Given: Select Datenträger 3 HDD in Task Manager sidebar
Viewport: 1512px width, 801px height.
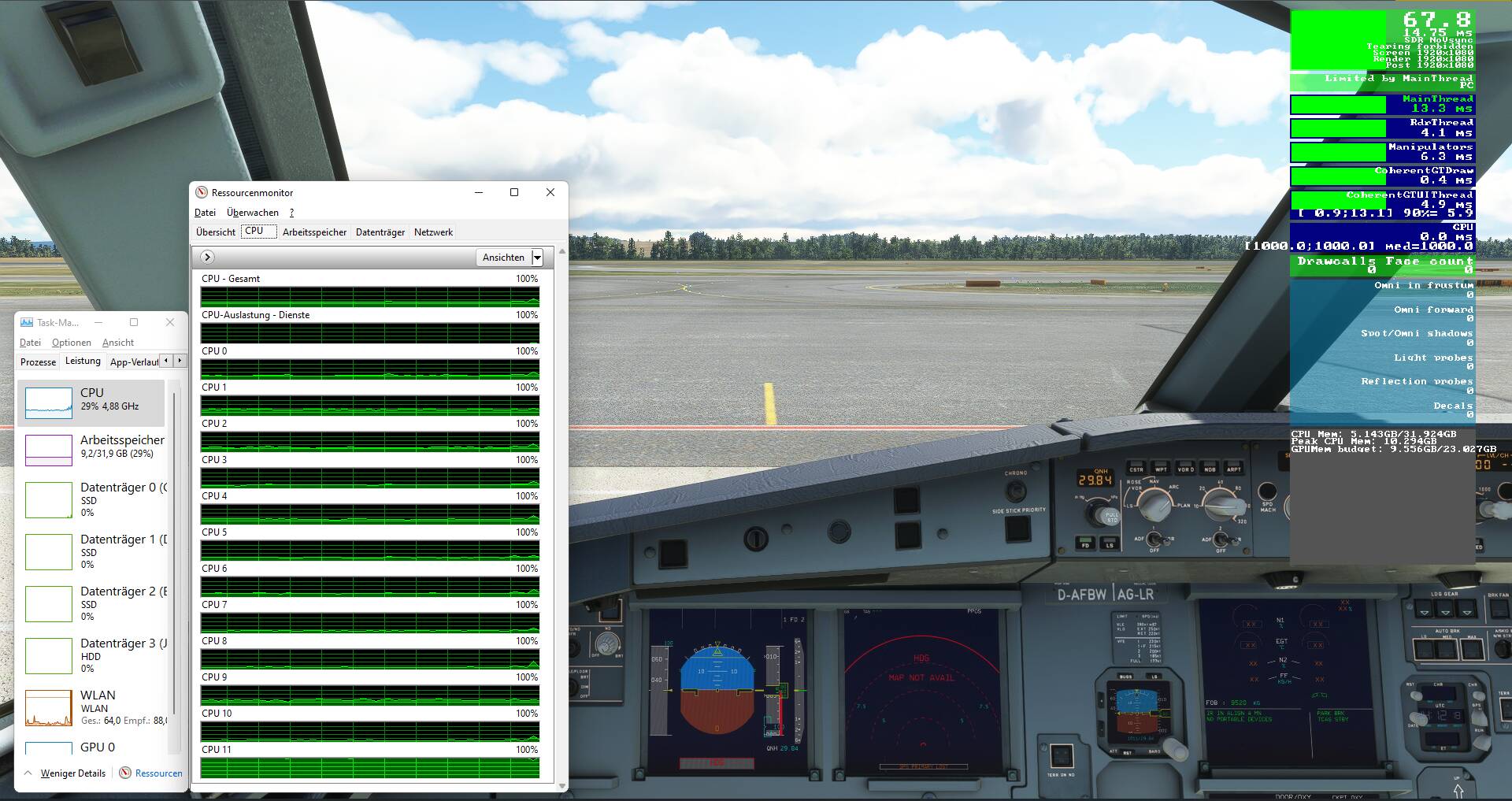Looking at the screenshot, I should [93, 655].
